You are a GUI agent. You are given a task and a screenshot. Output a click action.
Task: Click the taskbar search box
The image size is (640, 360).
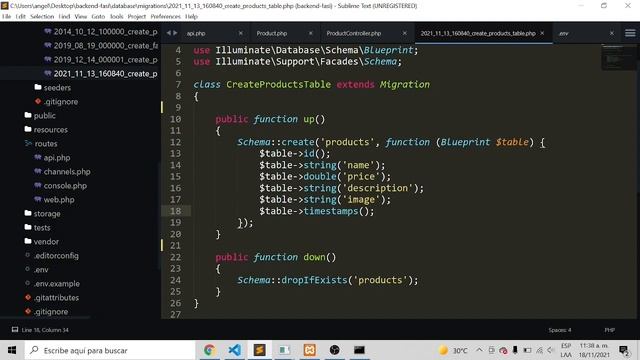point(110,350)
